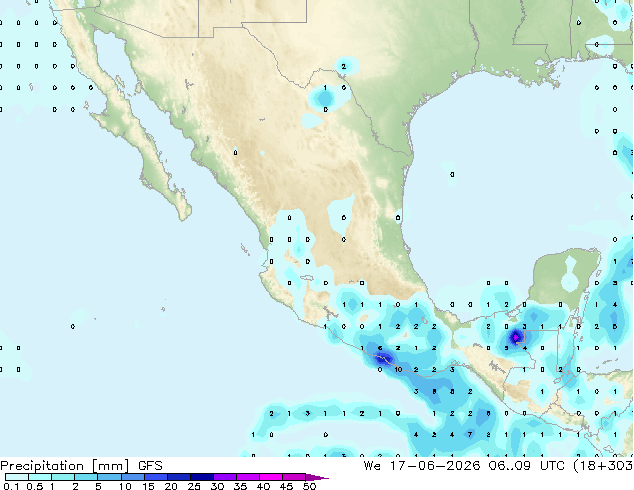Image resolution: width=634 pixels, height=490 pixels.
Task: Click the 'Precipitation [mm]' title text
Action: (65, 466)
